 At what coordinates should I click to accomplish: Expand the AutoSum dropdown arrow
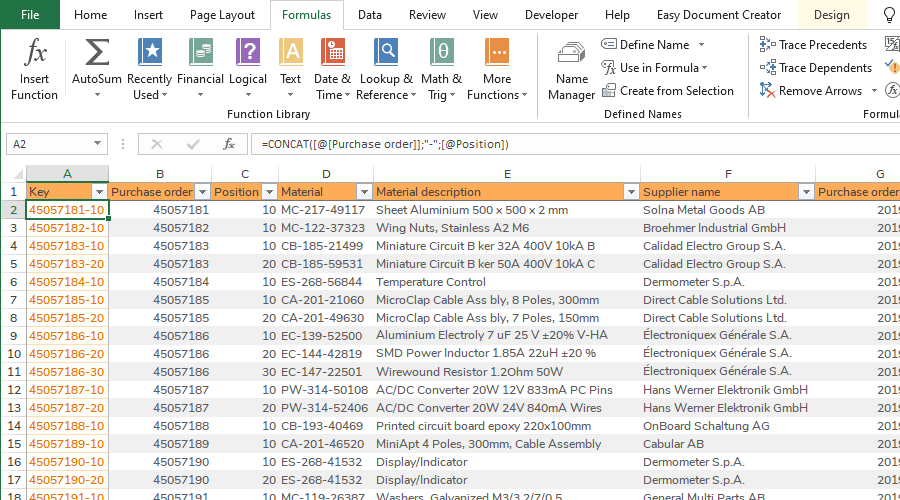(97, 95)
